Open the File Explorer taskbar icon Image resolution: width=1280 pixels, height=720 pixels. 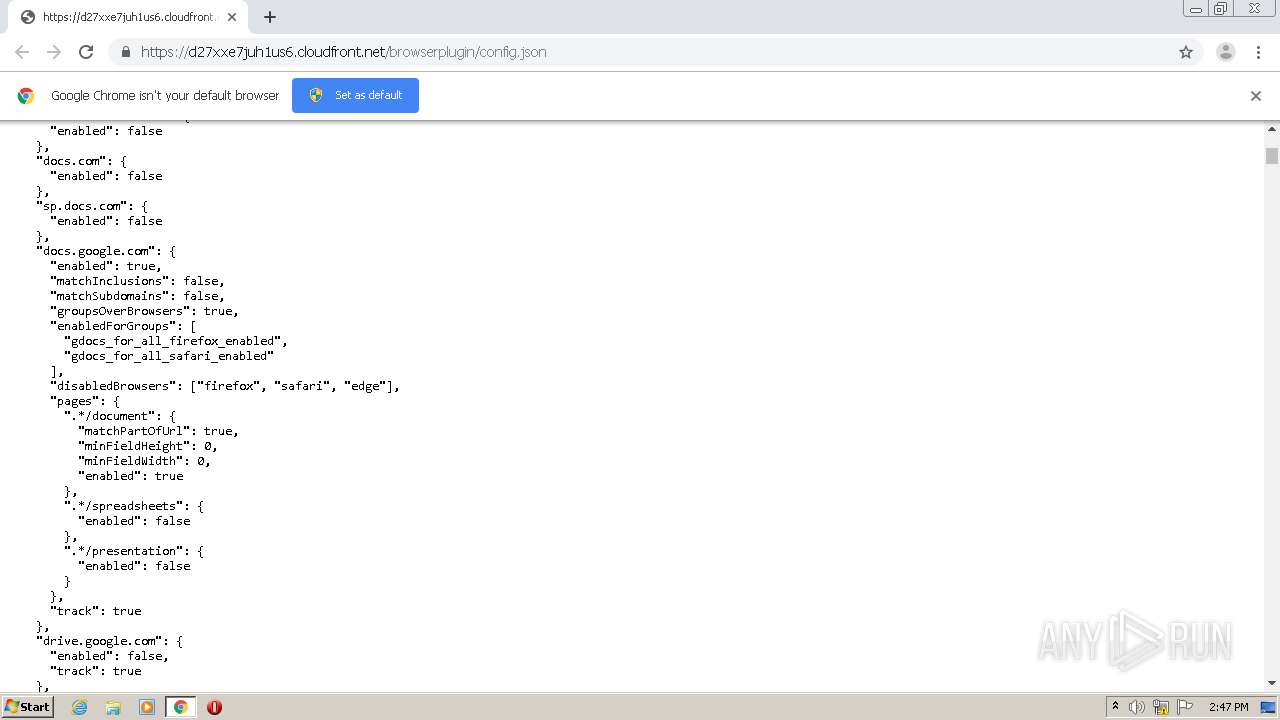coord(113,707)
